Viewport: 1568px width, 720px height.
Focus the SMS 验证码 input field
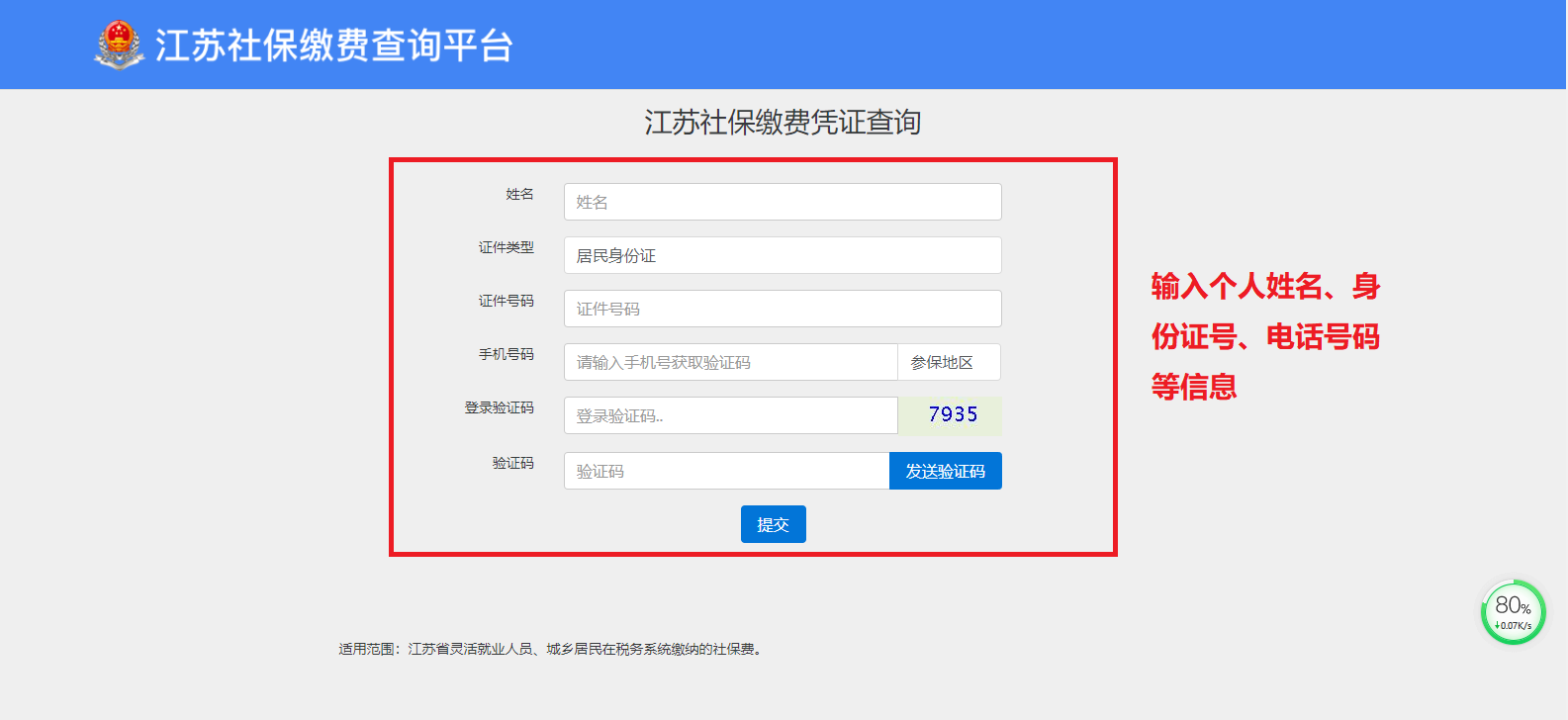[x=726, y=471]
